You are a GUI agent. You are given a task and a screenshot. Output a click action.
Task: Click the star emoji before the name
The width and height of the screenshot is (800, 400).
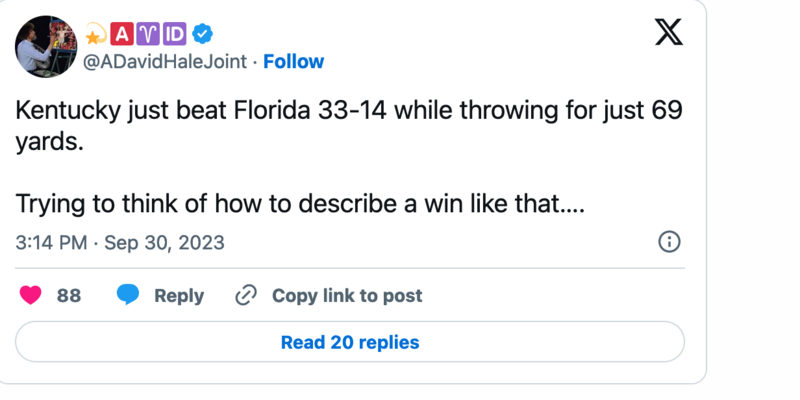(x=96, y=35)
